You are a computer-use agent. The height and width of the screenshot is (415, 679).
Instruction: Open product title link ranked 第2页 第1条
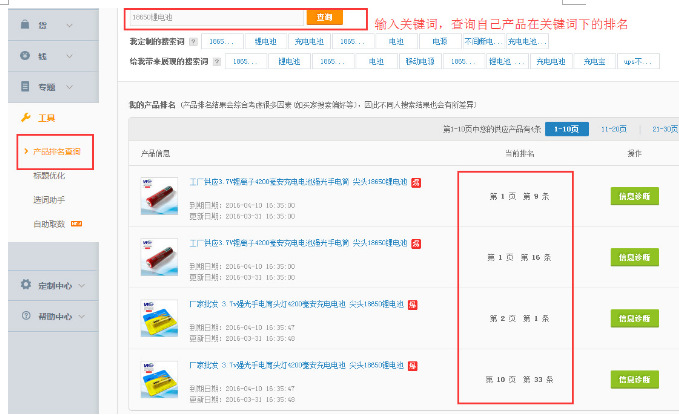[x=297, y=304]
